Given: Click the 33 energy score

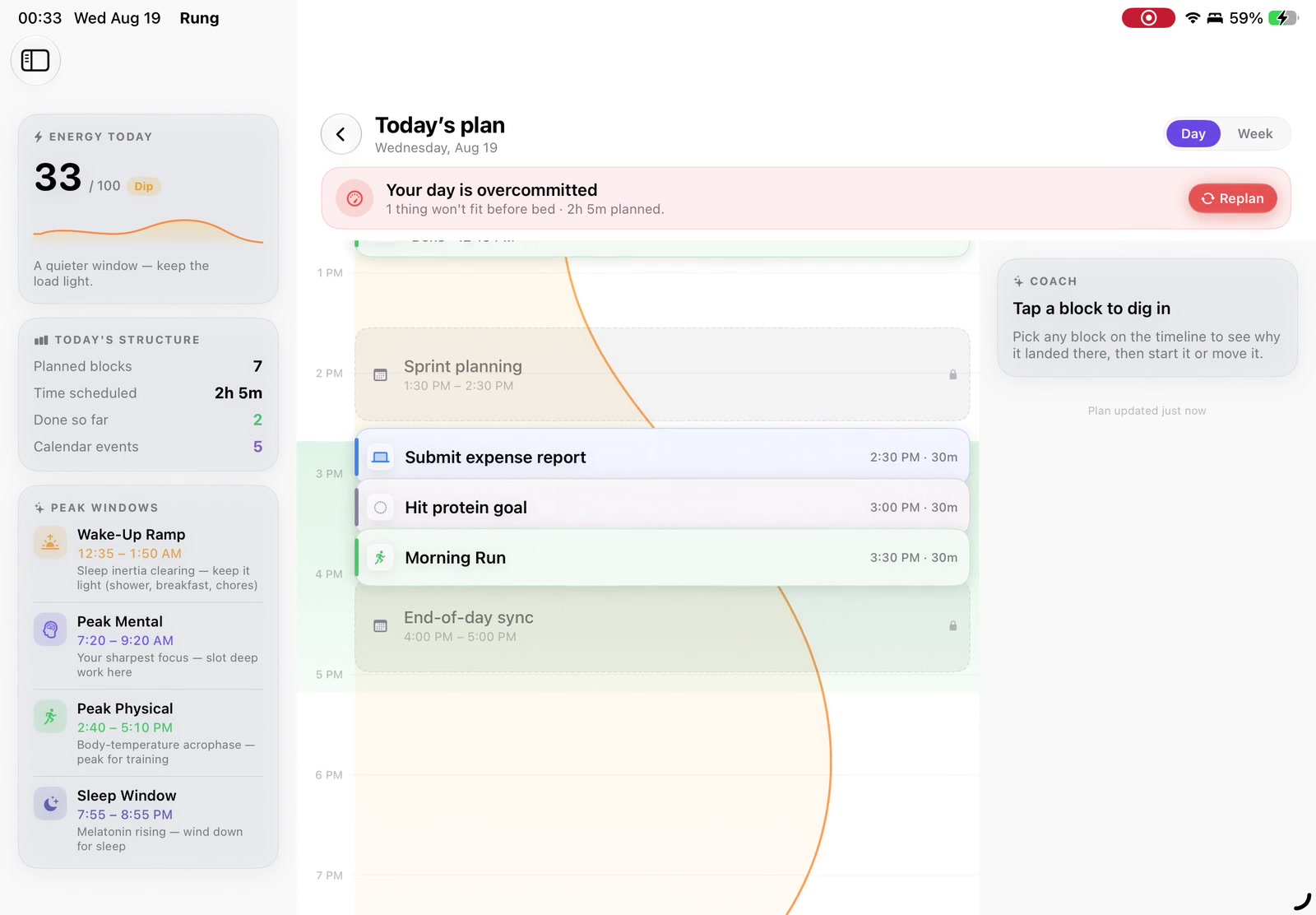Looking at the screenshot, I should coord(58,177).
